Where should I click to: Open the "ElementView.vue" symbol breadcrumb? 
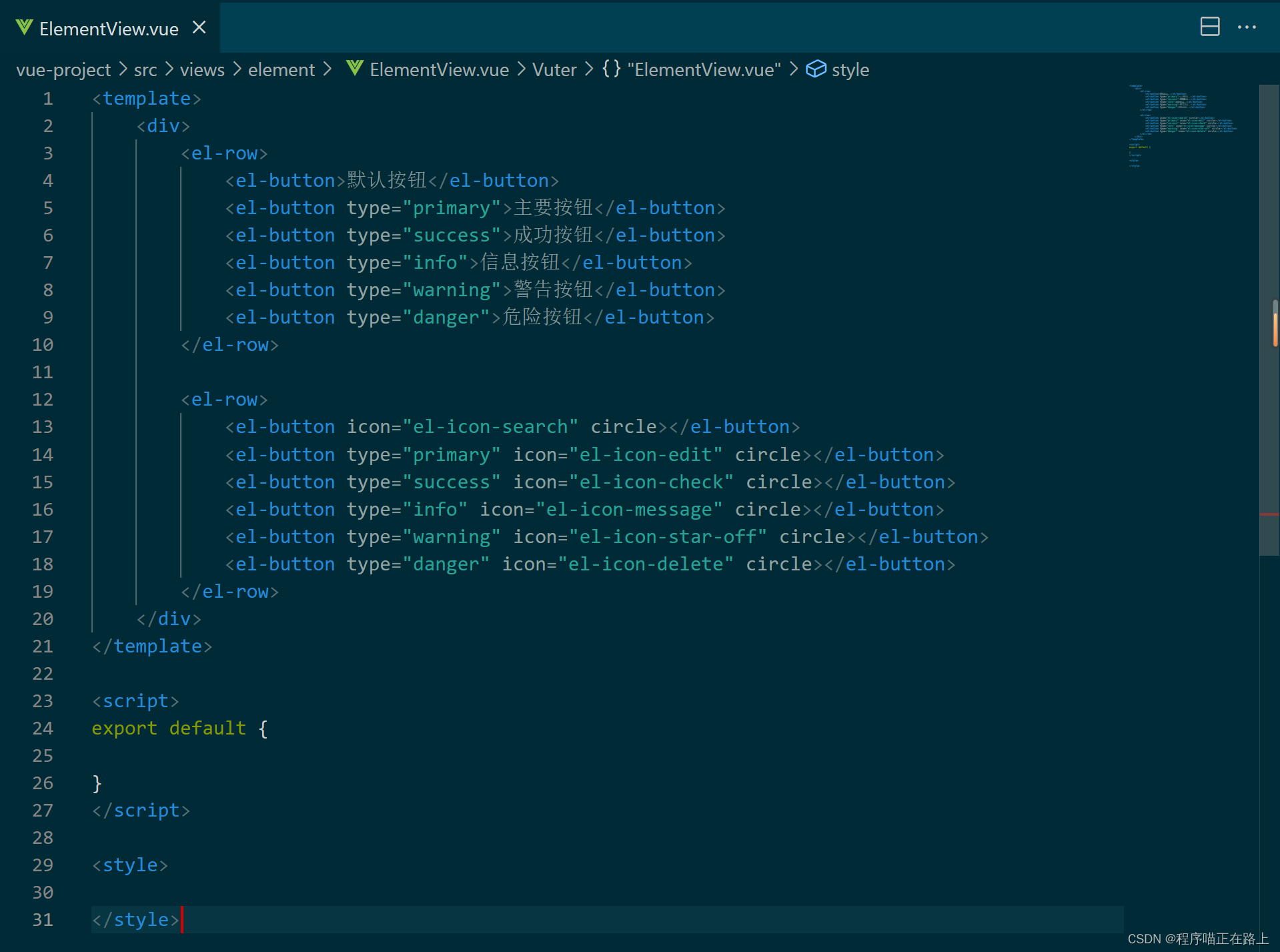coord(704,69)
